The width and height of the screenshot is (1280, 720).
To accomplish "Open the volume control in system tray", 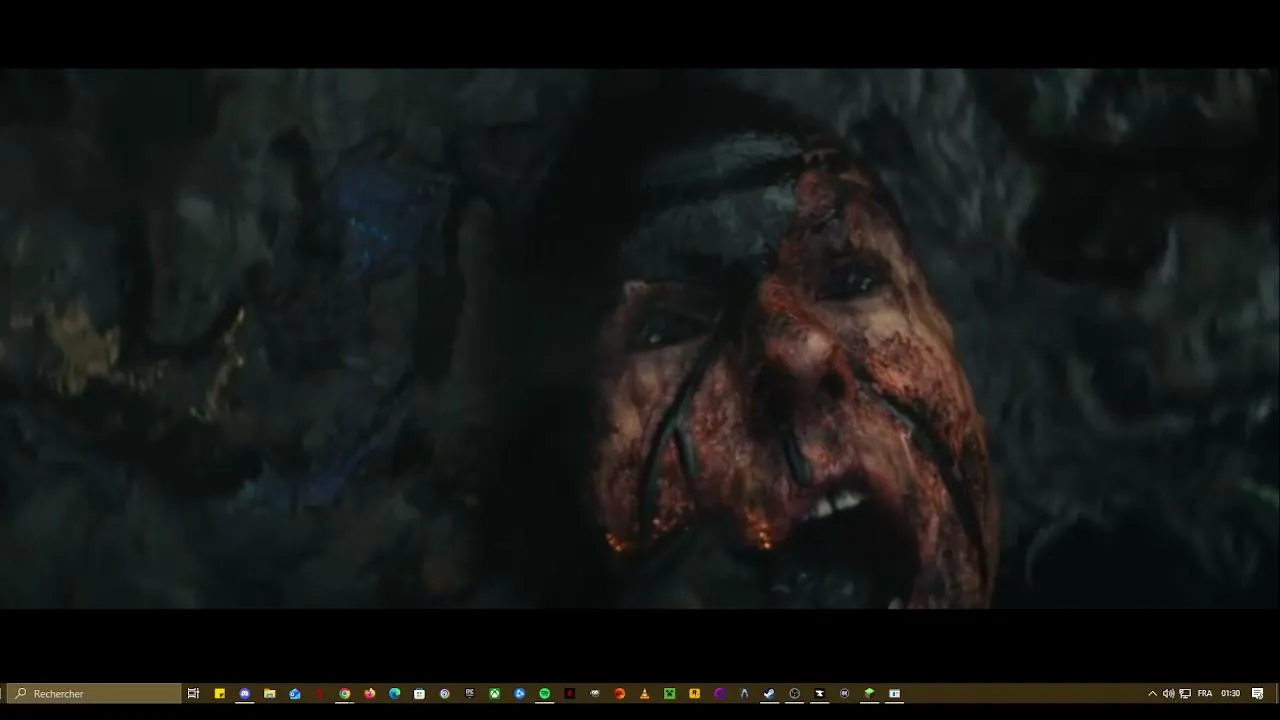I will 1168,693.
